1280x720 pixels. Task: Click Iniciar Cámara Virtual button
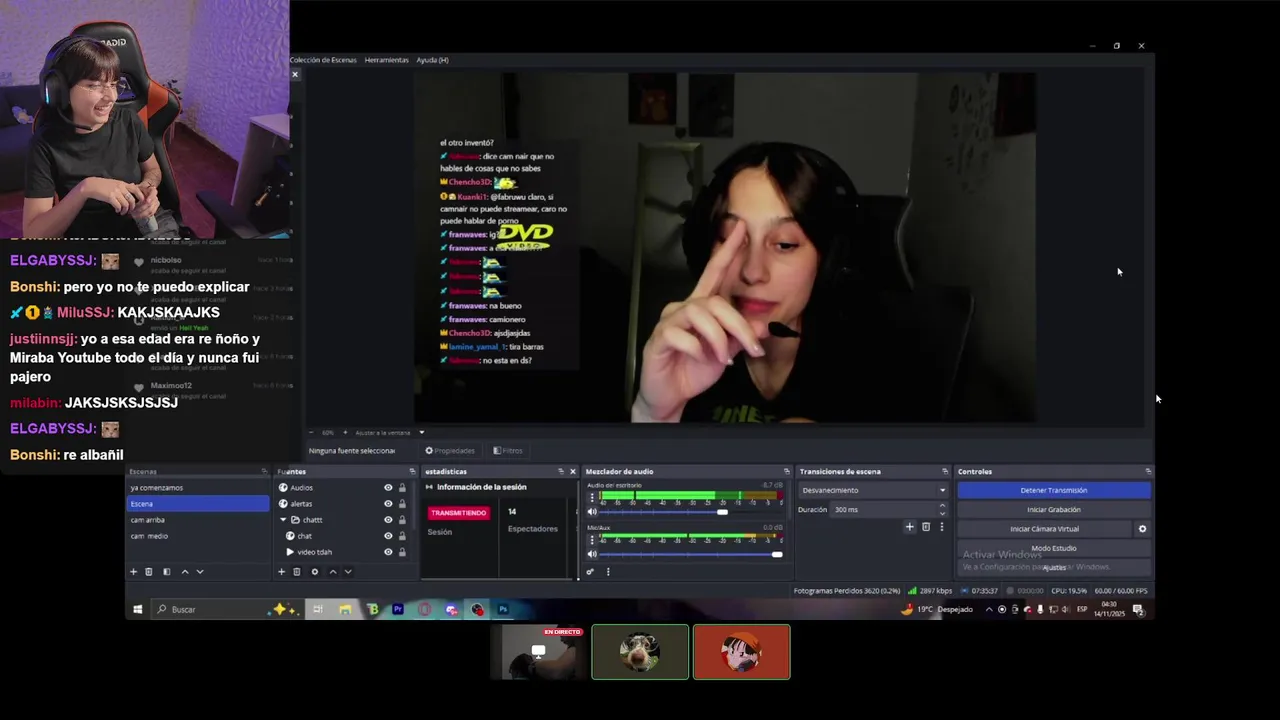pyautogui.click(x=1045, y=529)
